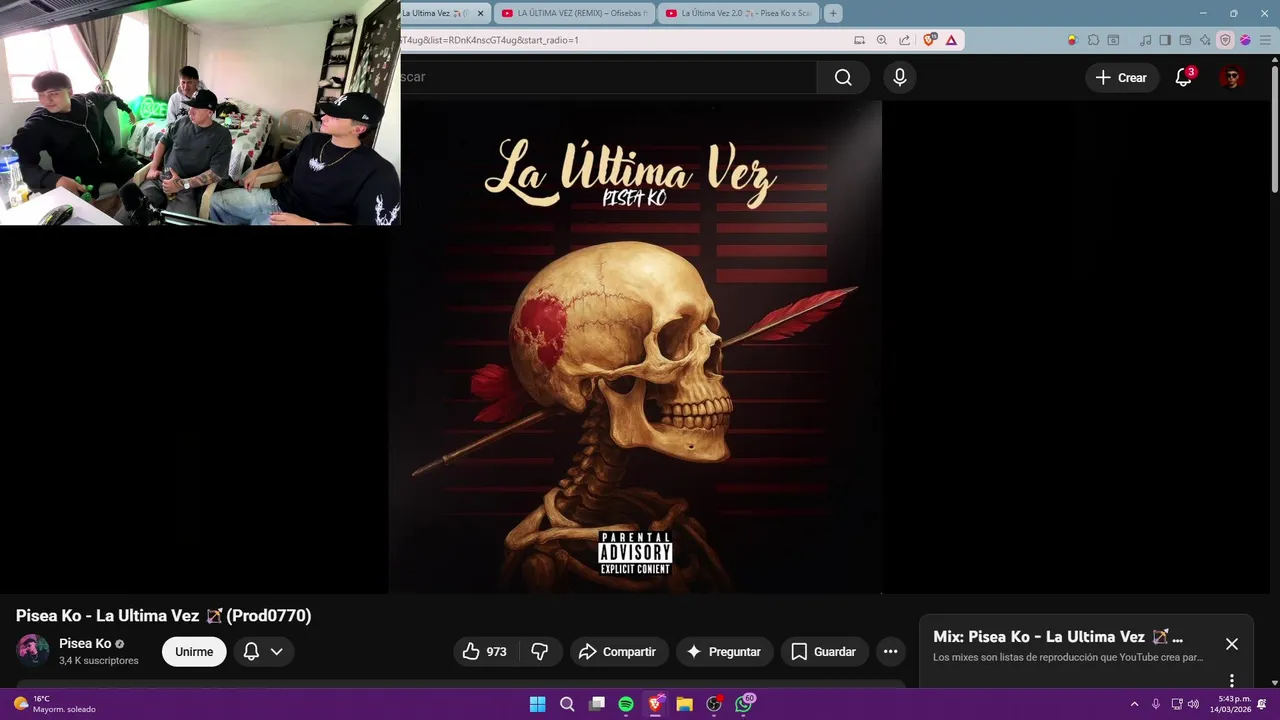Click the YouTube search magnifier button
This screenshot has width=1280, height=720.
(x=843, y=77)
